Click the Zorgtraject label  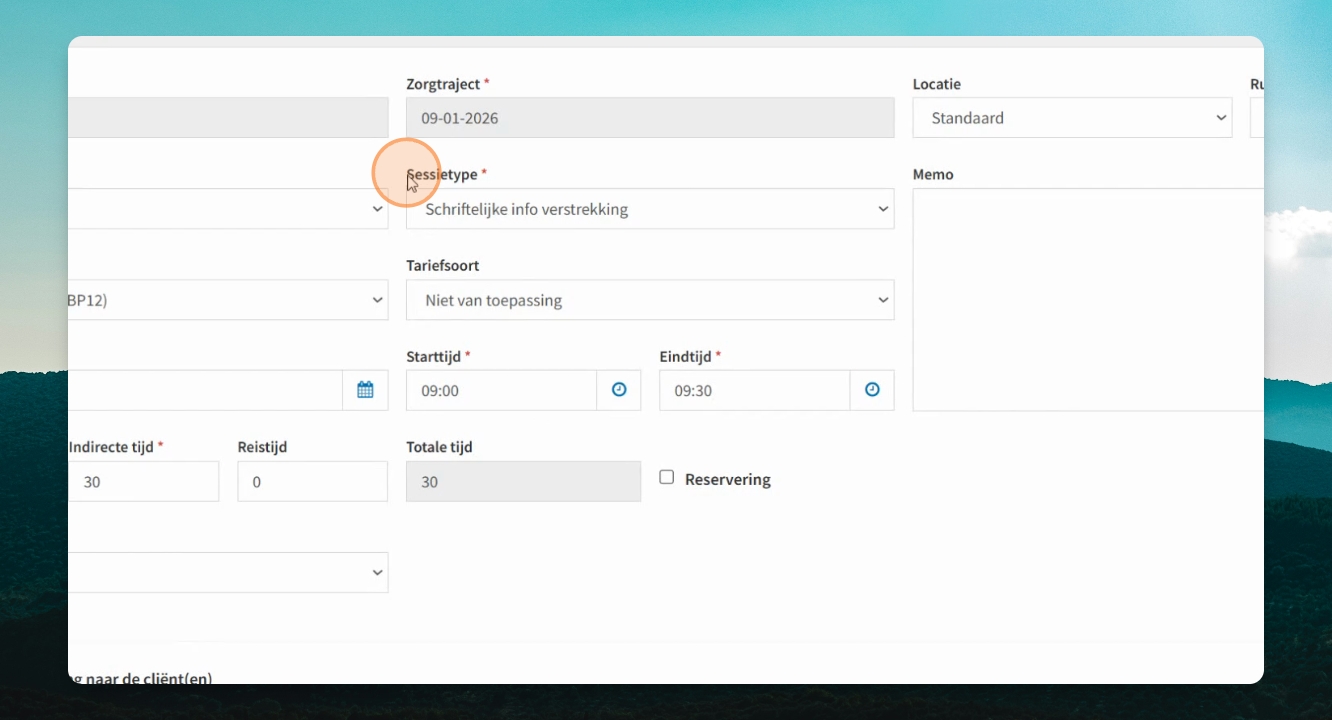click(443, 84)
